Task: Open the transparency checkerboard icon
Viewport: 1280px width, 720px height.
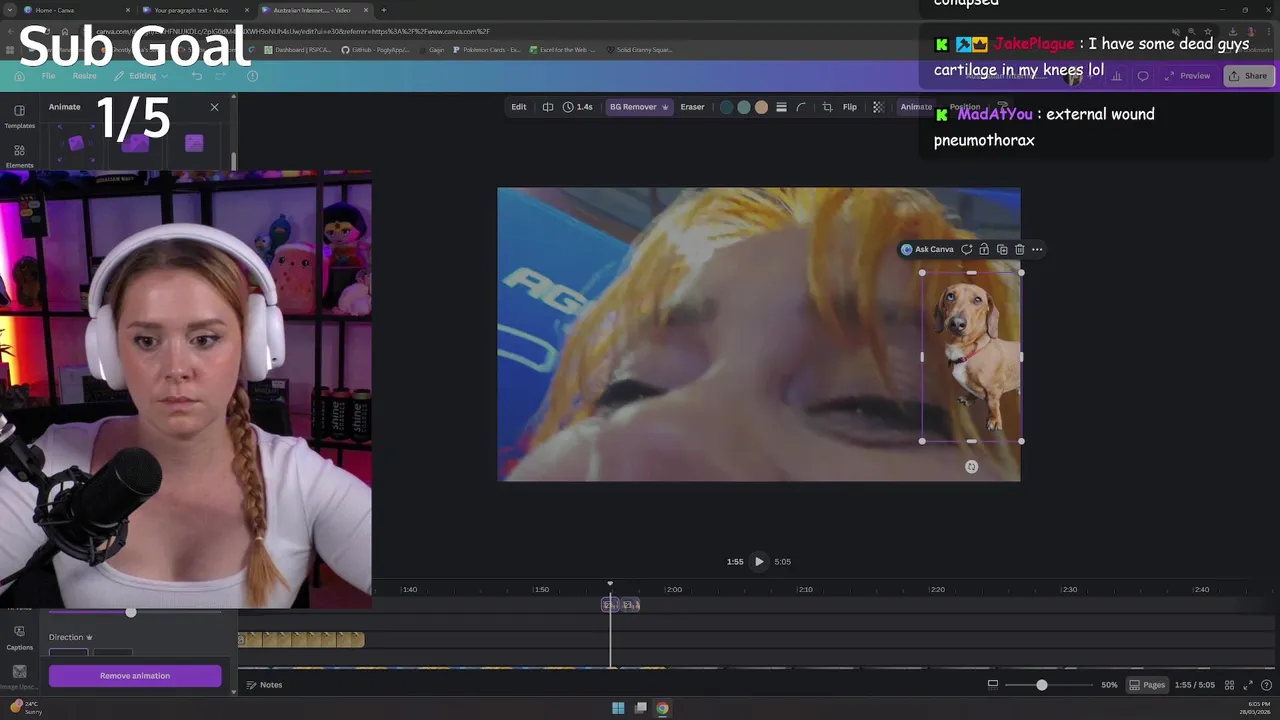Action: 878,107
